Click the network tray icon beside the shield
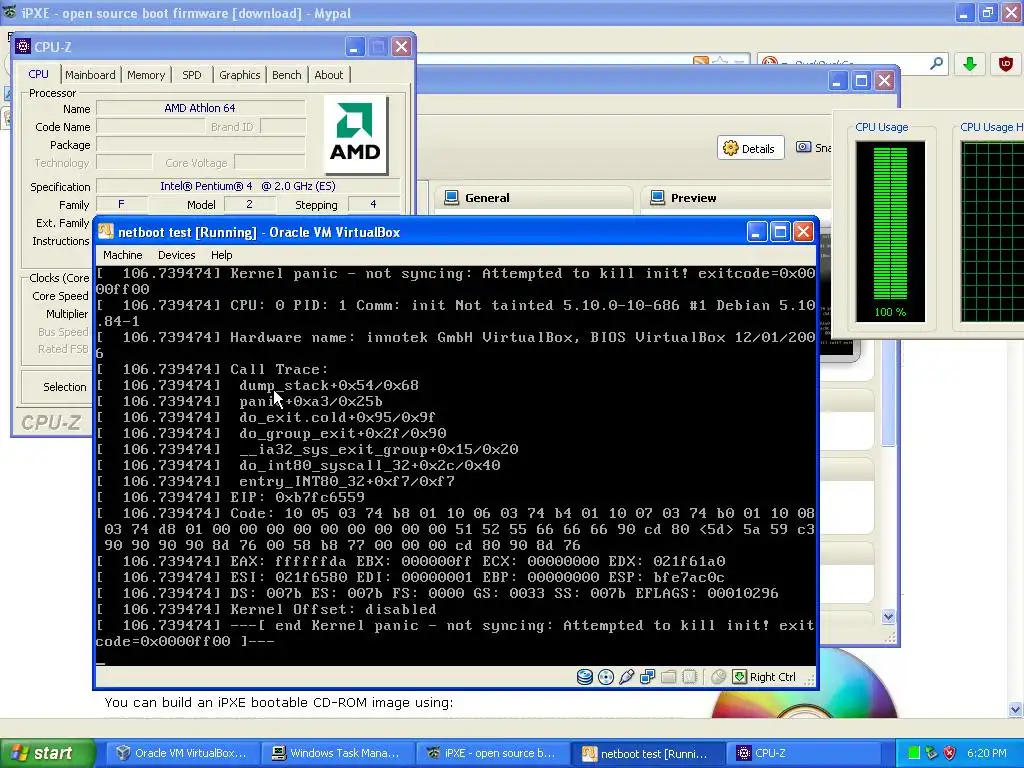Viewport: 1024px width, 768px height. tap(932, 753)
